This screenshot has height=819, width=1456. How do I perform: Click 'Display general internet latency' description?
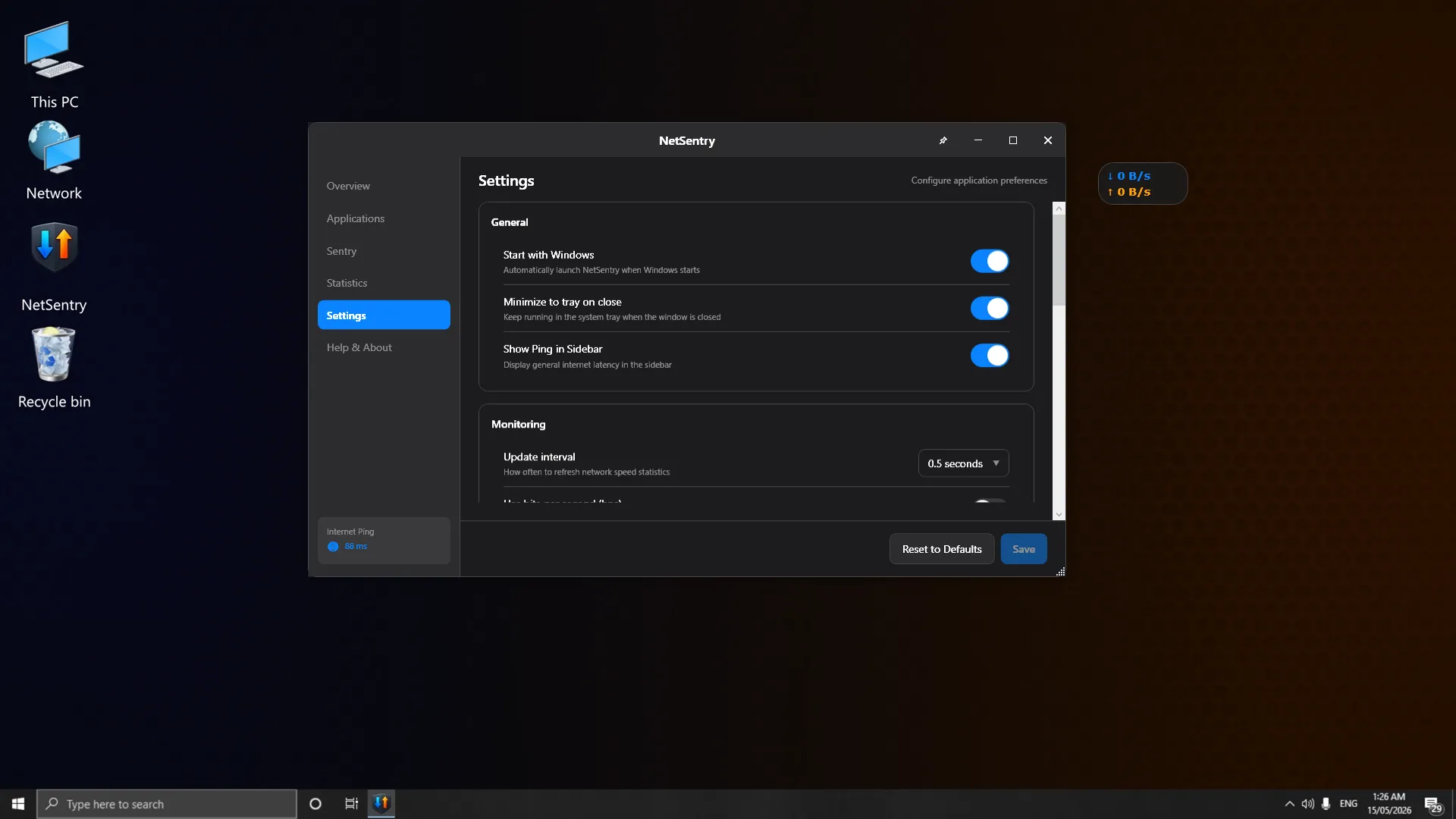588,365
